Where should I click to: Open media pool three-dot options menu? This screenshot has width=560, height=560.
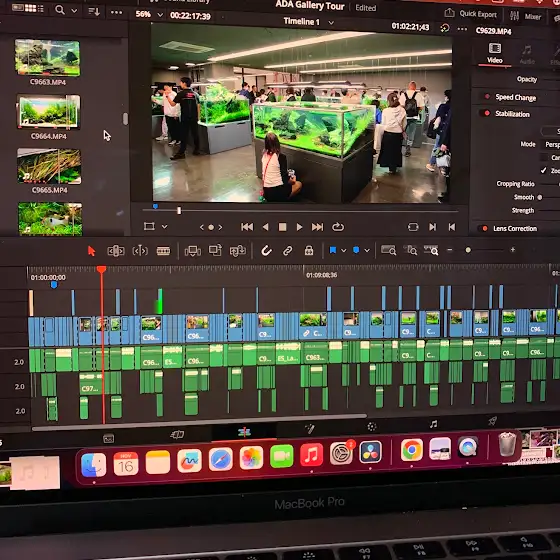pyautogui.click(x=116, y=12)
